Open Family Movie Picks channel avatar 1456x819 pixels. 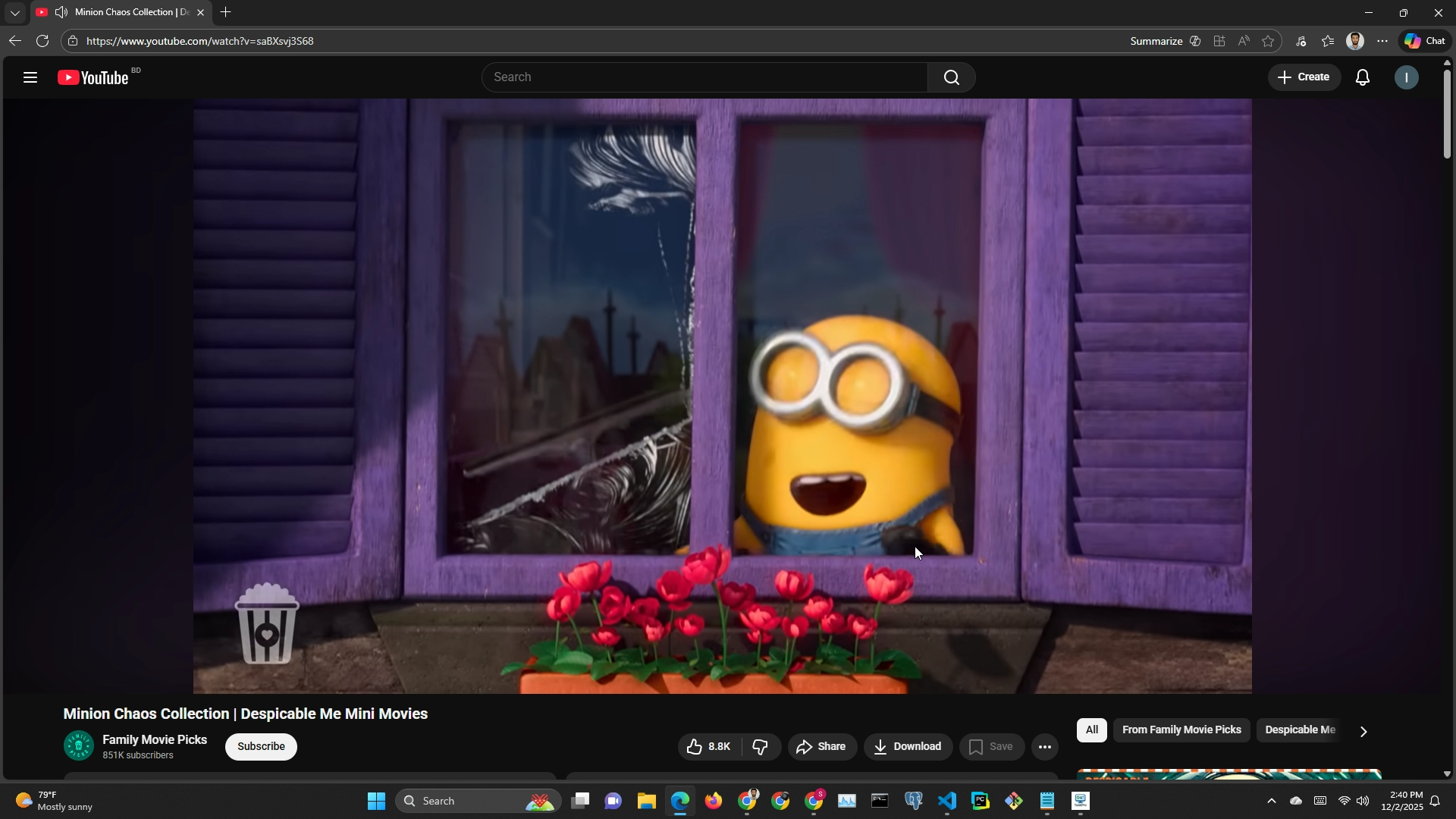(x=78, y=746)
